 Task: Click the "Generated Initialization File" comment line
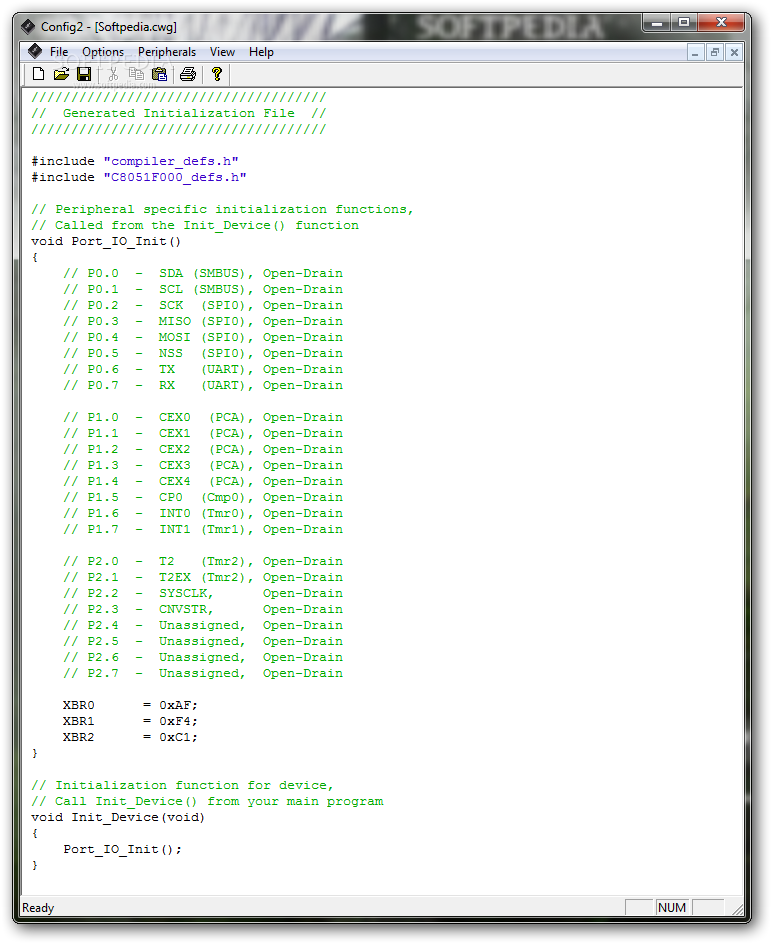click(x=179, y=113)
